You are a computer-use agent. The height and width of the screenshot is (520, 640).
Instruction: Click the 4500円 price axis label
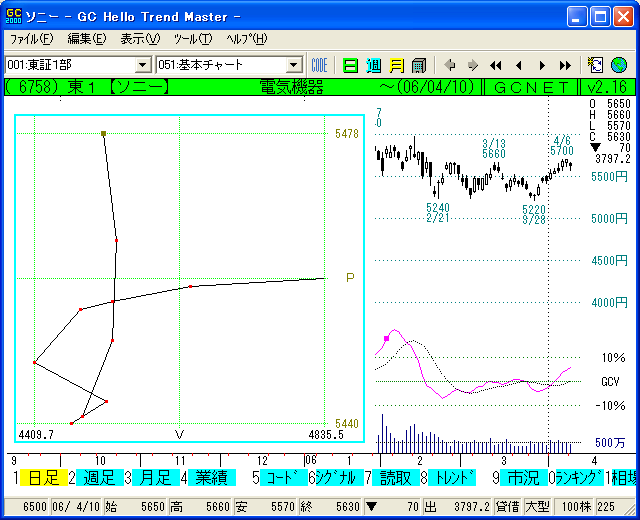(x=609, y=260)
